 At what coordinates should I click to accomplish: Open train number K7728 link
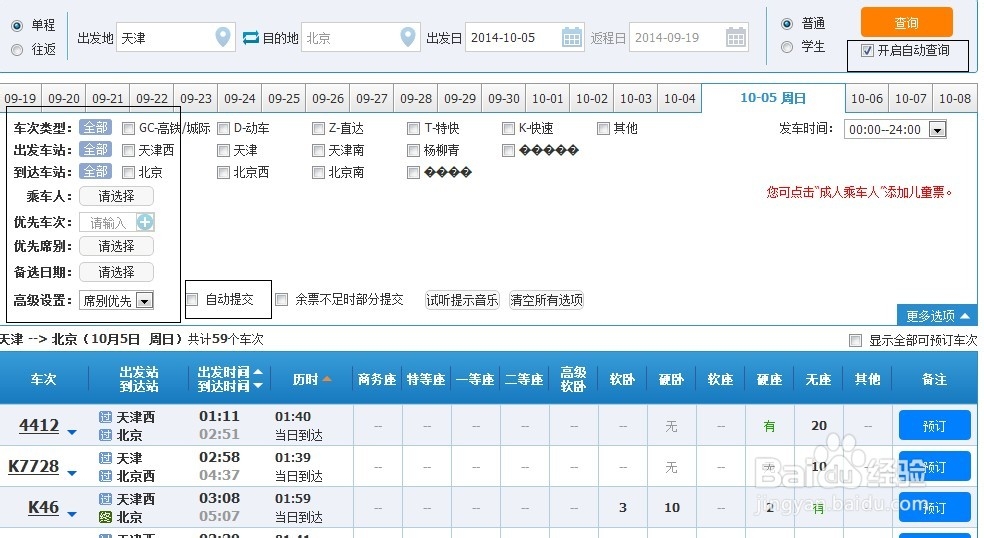pyautogui.click(x=33, y=466)
